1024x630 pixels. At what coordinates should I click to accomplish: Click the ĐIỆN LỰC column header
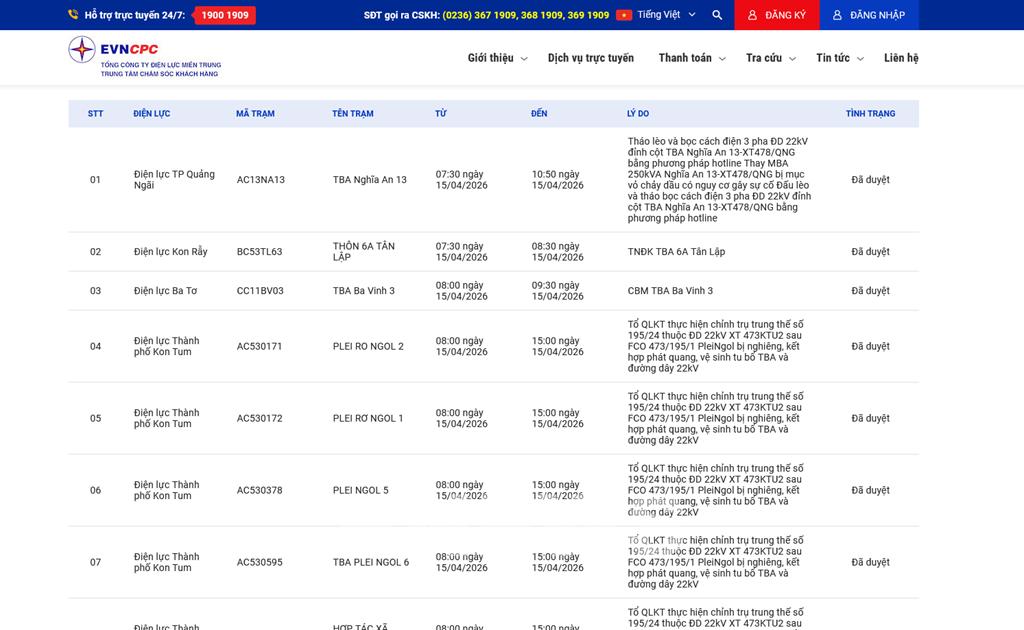click(x=152, y=114)
